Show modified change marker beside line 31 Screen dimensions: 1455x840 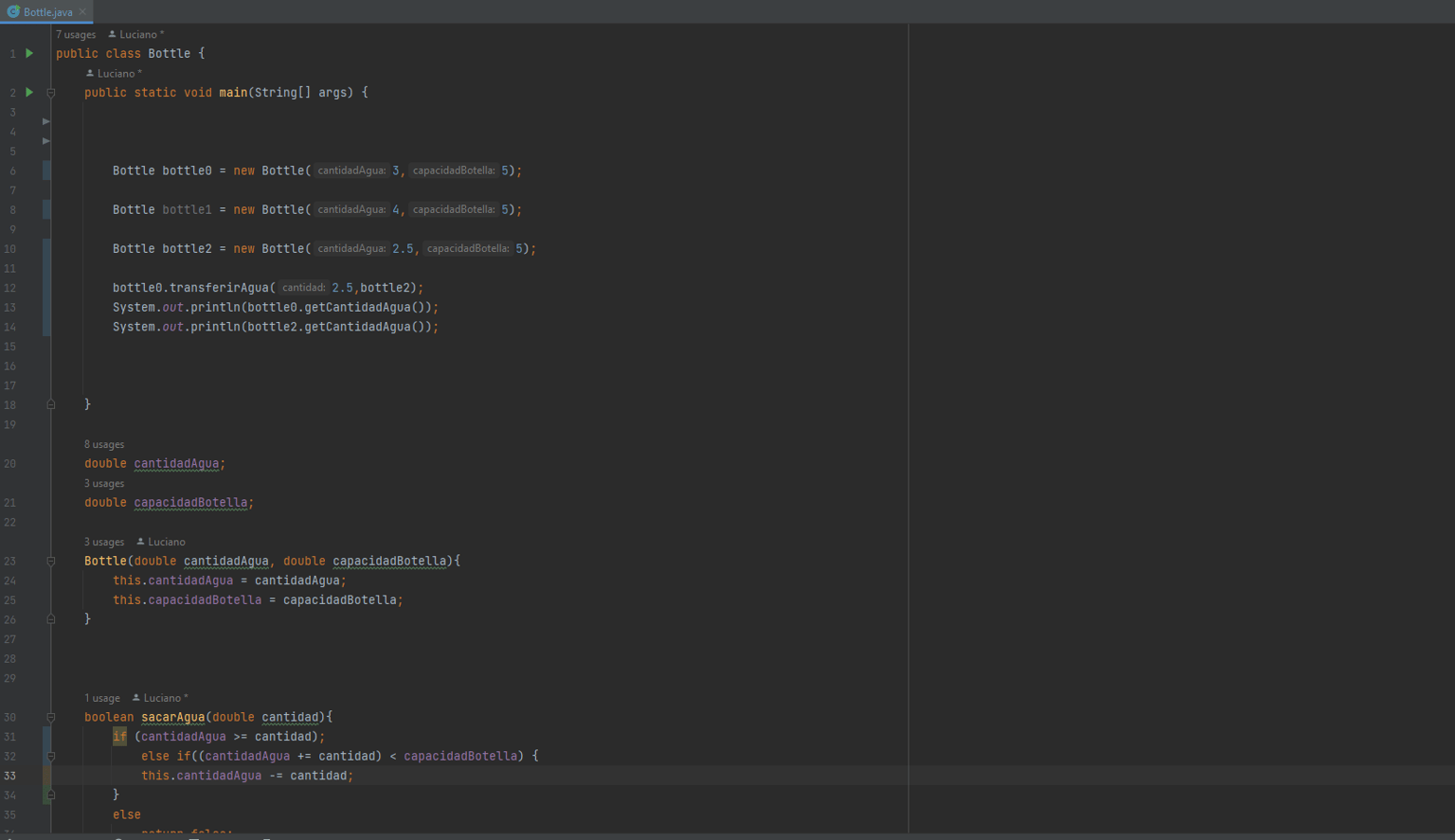coord(46,737)
